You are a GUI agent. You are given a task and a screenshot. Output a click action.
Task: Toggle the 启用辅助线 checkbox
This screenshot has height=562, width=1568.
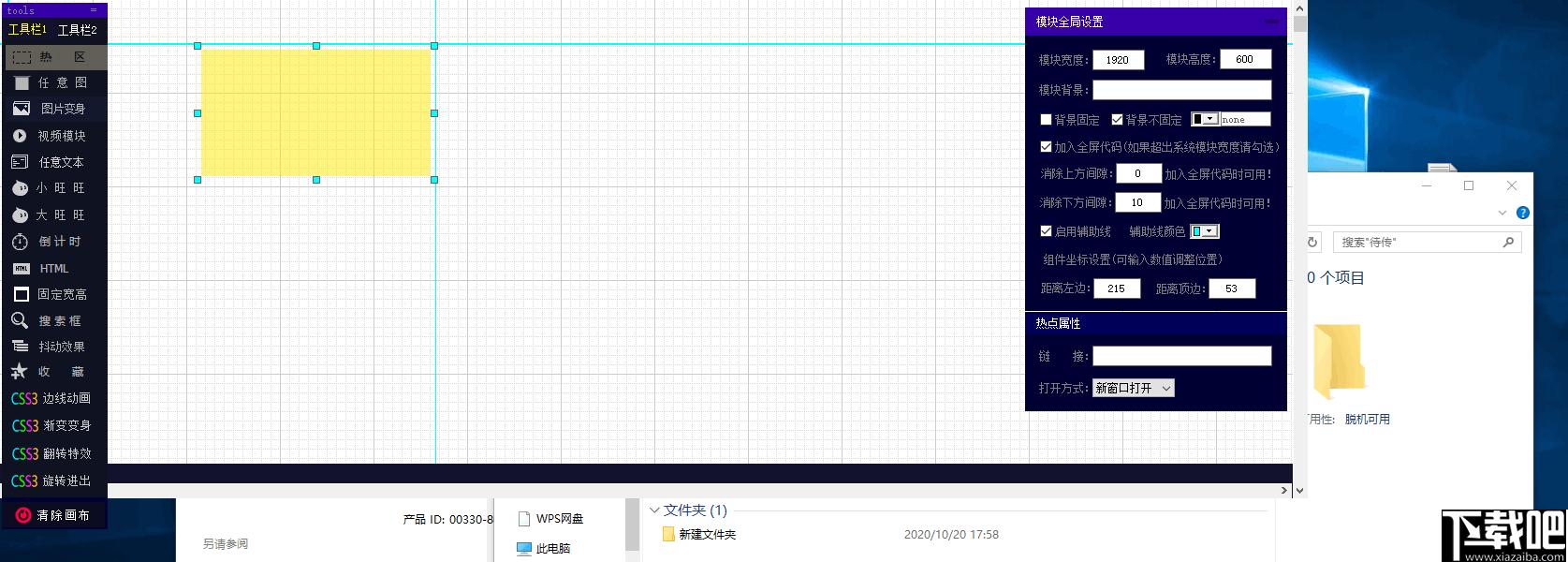point(1047,231)
